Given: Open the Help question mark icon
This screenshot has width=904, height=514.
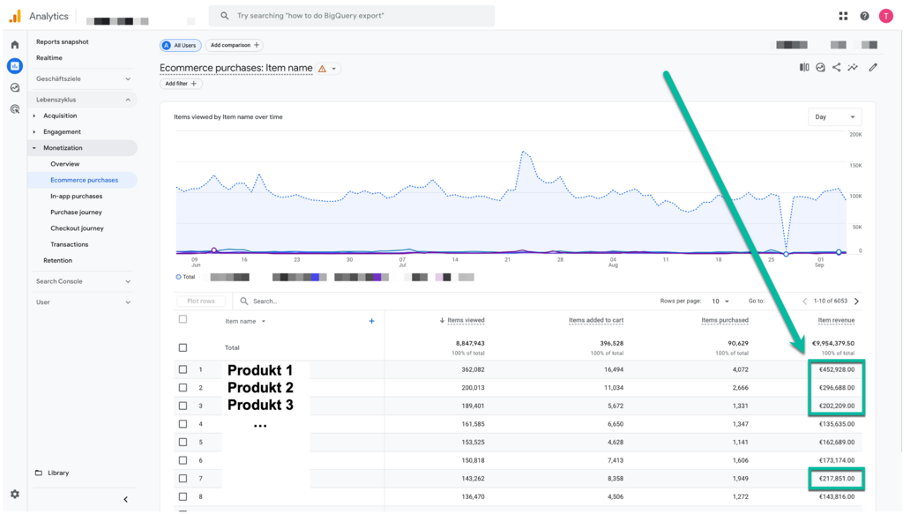Looking at the screenshot, I should pos(864,16).
